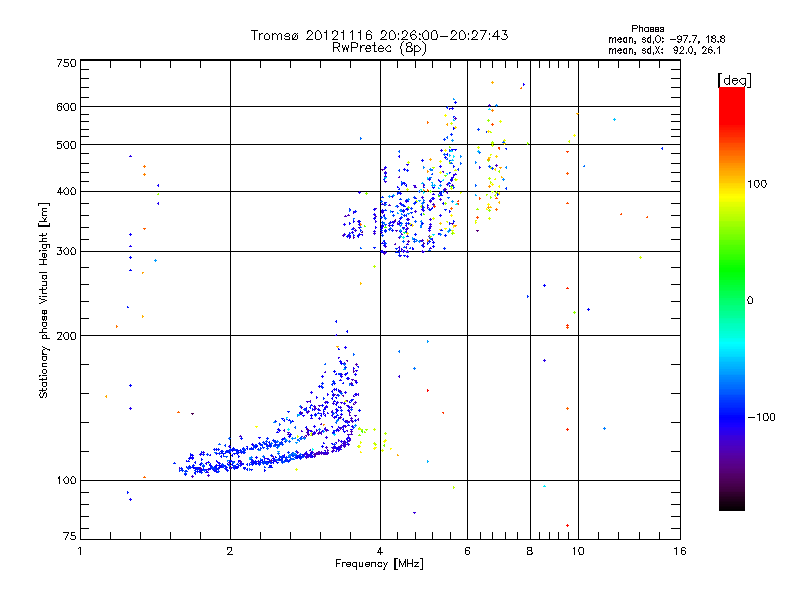Click the x-axis '8' tick label
Viewport: 800px width, 600px height.
530,551
